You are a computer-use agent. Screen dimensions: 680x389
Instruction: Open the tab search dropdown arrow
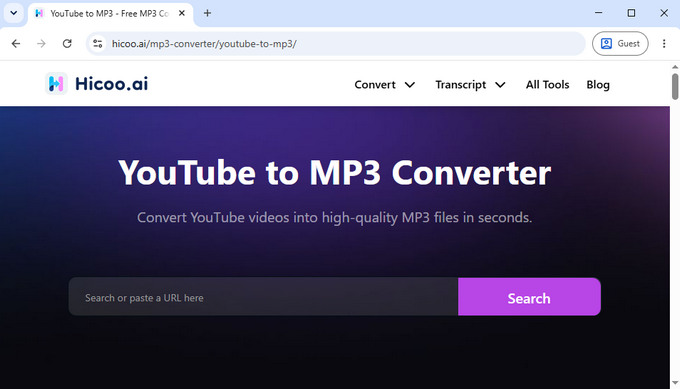[x=14, y=13]
